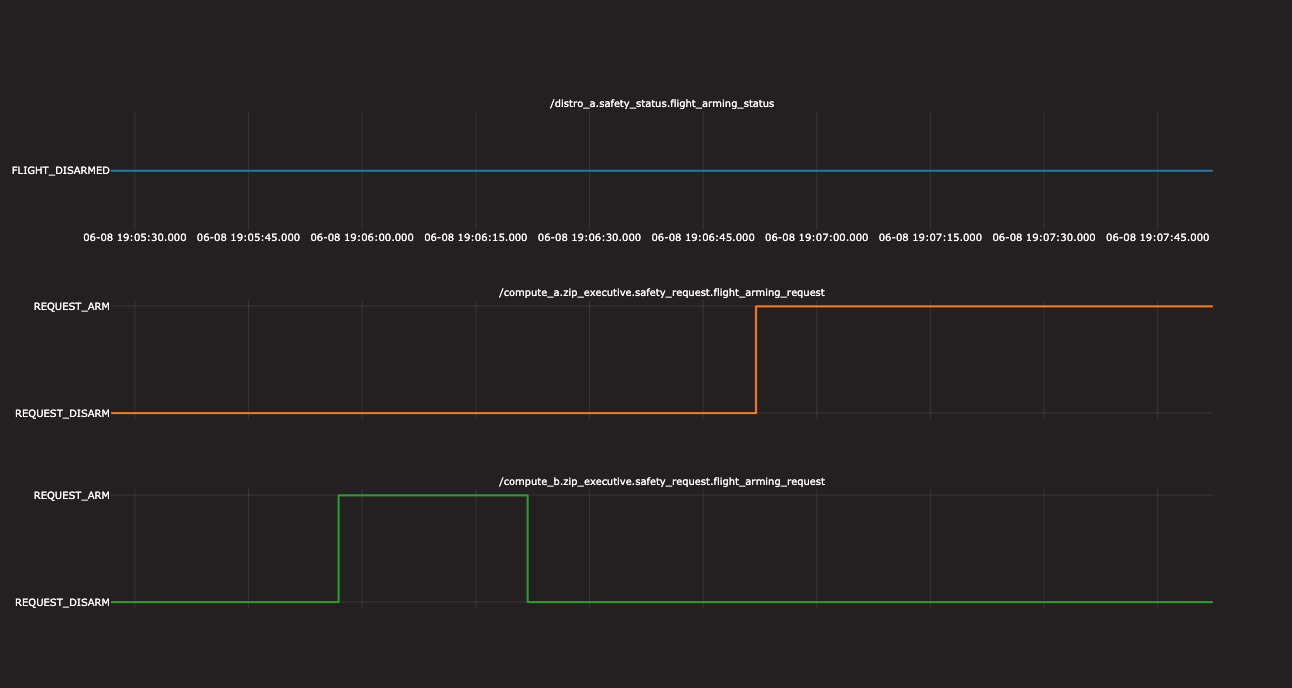The image size is (1292, 688).
Task: Click the 19:06:30.000 time tick label
Action: click(x=589, y=238)
